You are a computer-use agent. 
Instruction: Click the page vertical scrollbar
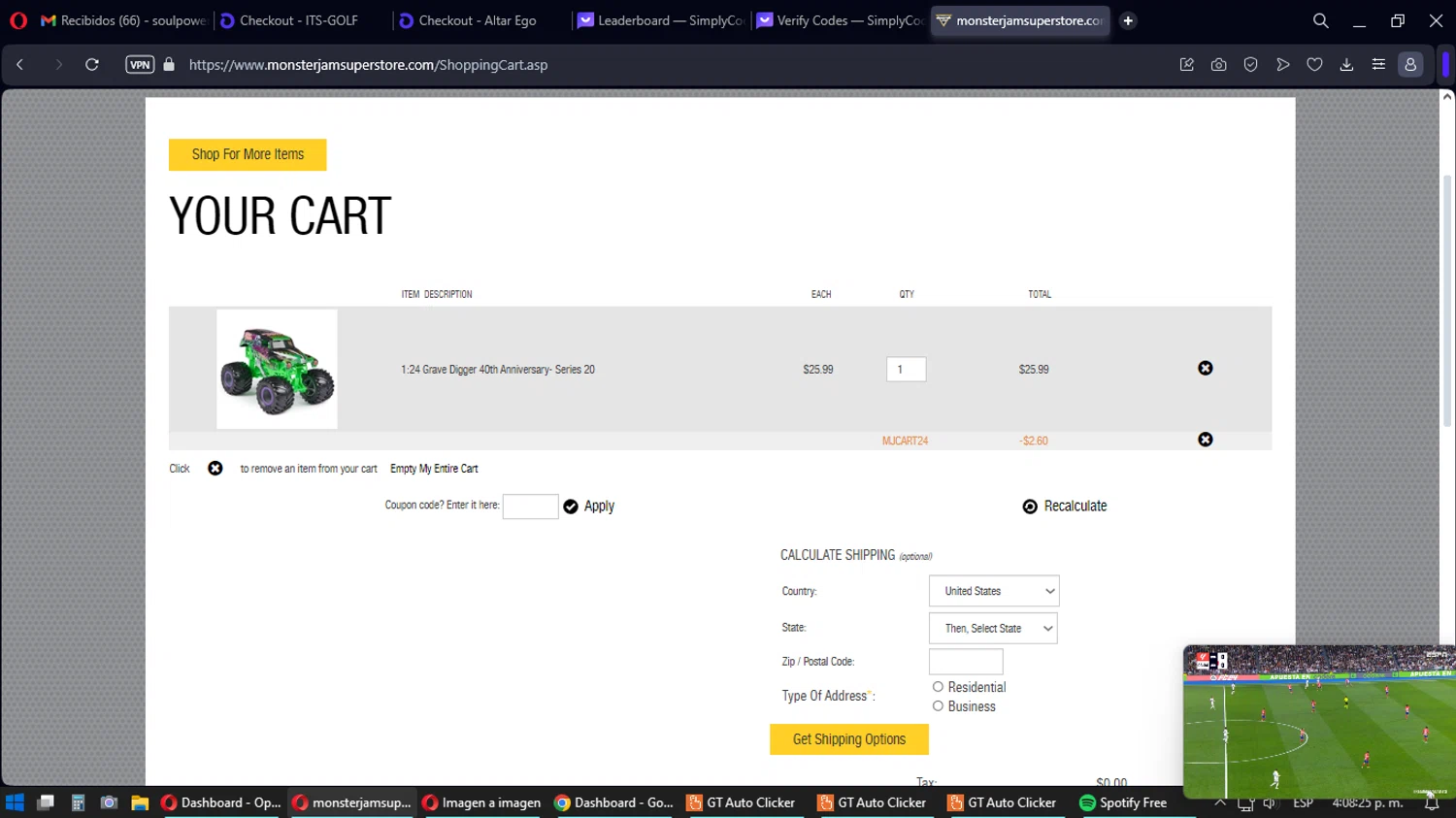[x=1446, y=301]
